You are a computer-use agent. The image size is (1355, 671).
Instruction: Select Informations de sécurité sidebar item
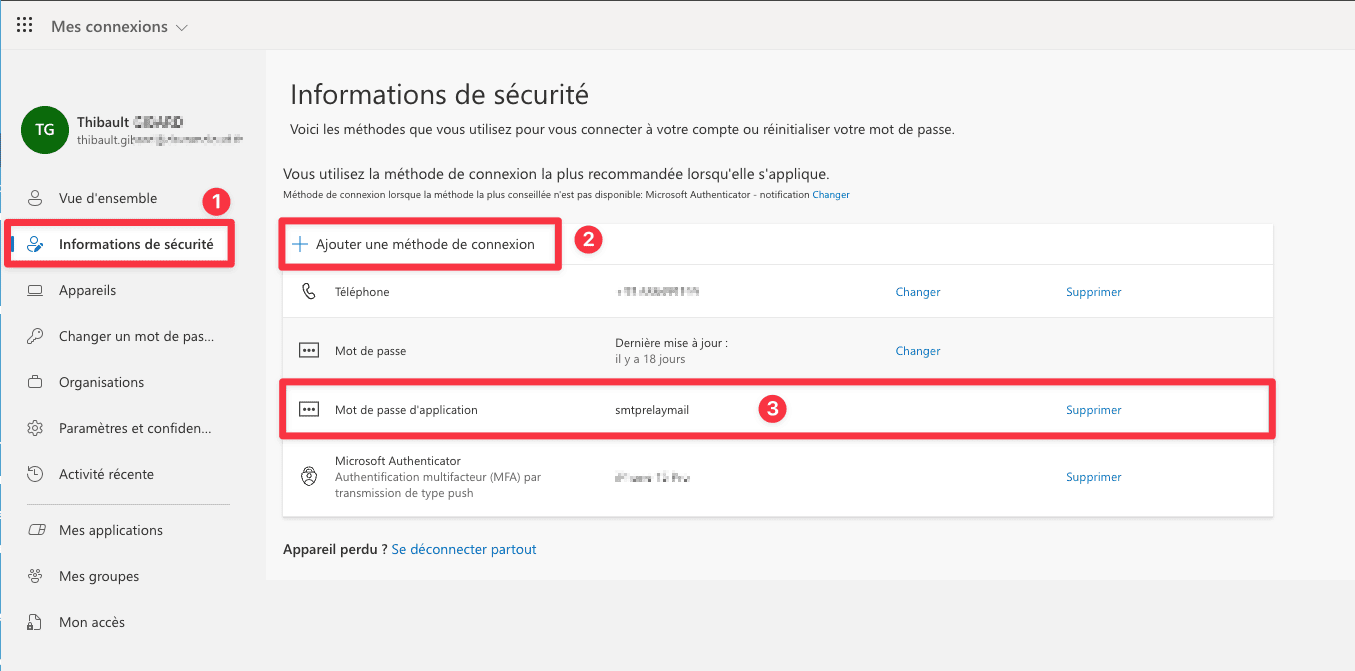(120, 244)
